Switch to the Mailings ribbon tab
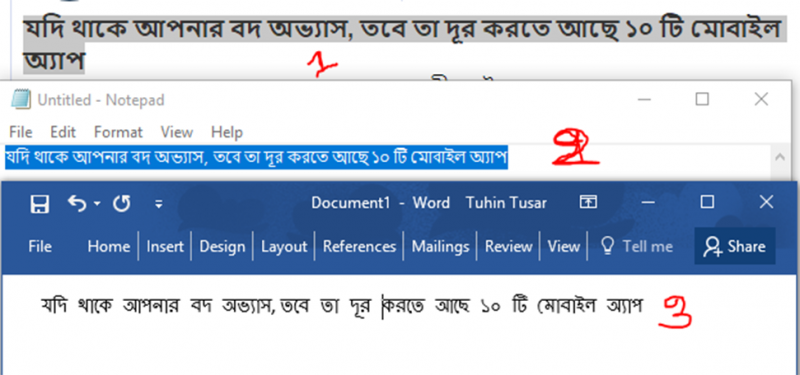 point(440,246)
